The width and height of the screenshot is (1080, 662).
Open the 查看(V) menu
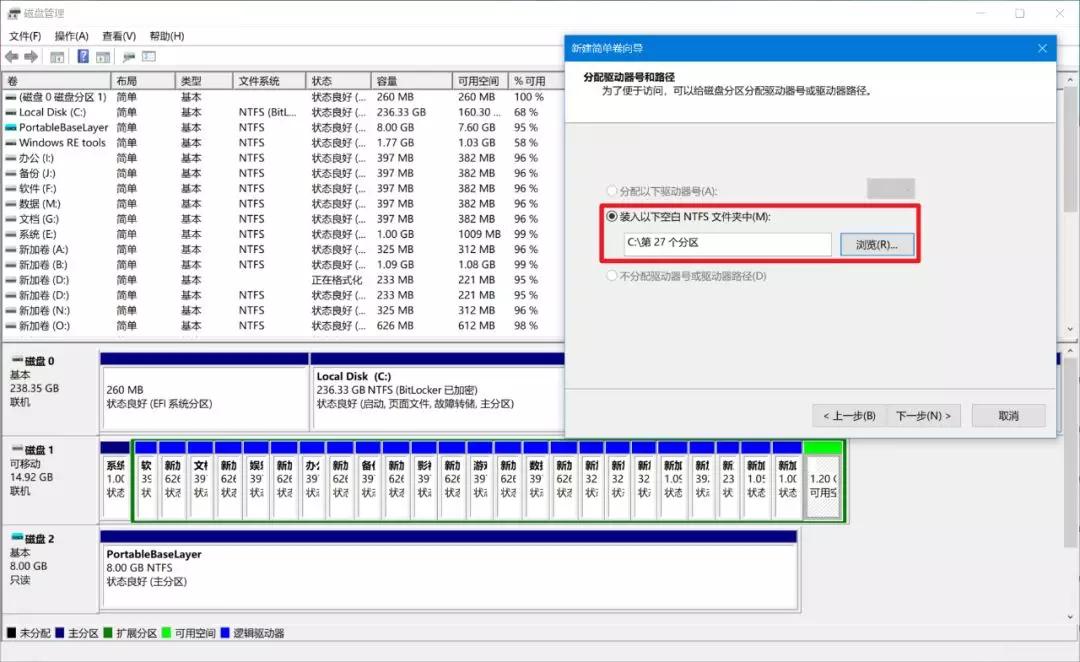[119, 36]
